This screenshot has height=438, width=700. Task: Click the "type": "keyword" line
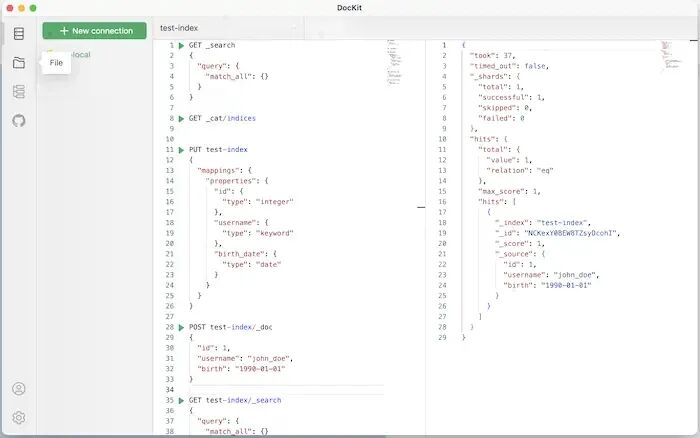pos(258,233)
